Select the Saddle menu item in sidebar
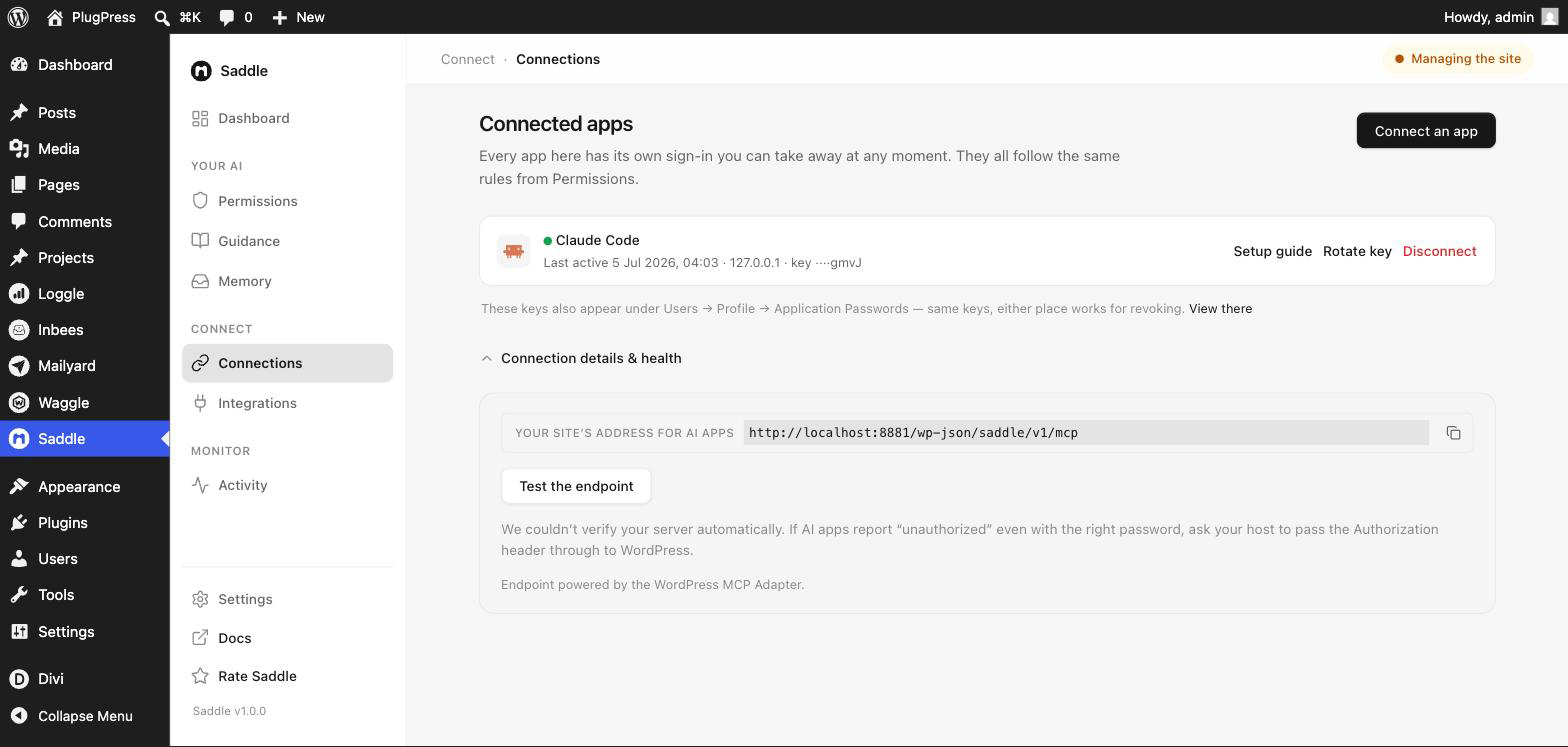This screenshot has width=1568, height=747. [x=85, y=439]
